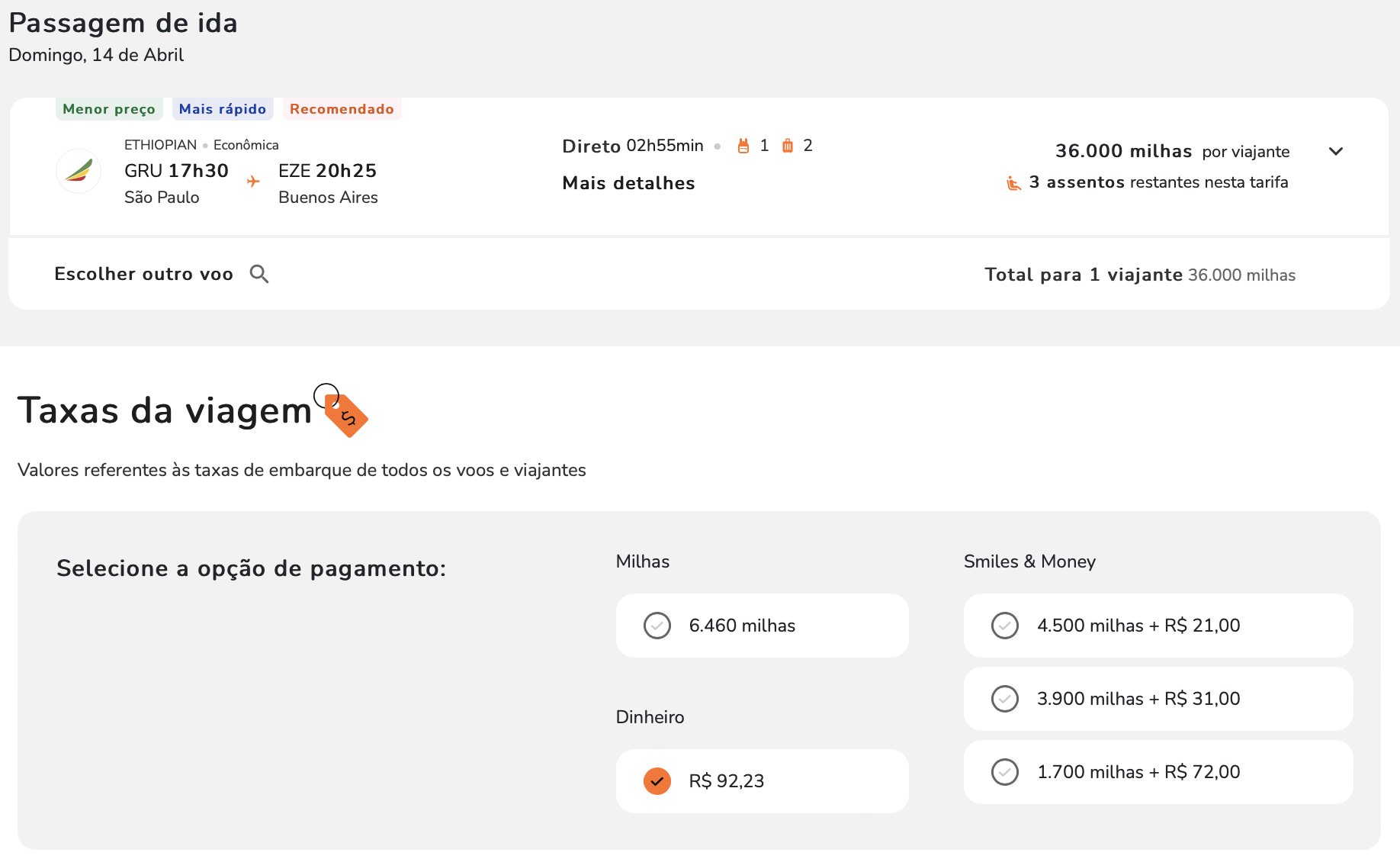Click the Smiles & Money heading
The width and height of the screenshot is (1400, 859).
[x=1029, y=561]
